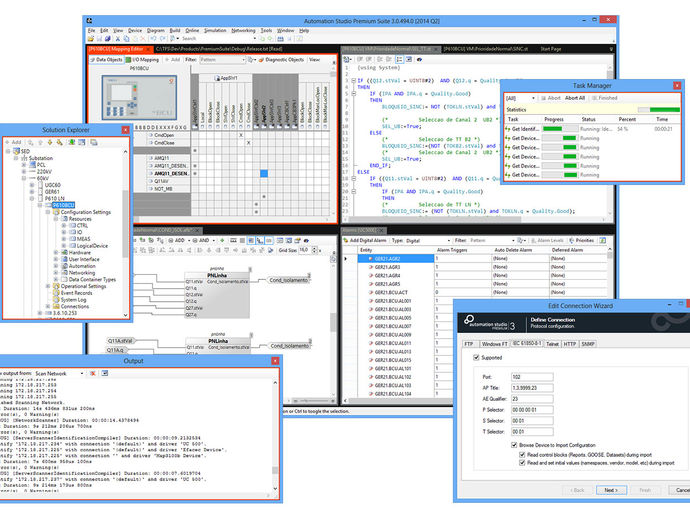
Task: Toggle the Supported checkbox
Action: [476, 357]
